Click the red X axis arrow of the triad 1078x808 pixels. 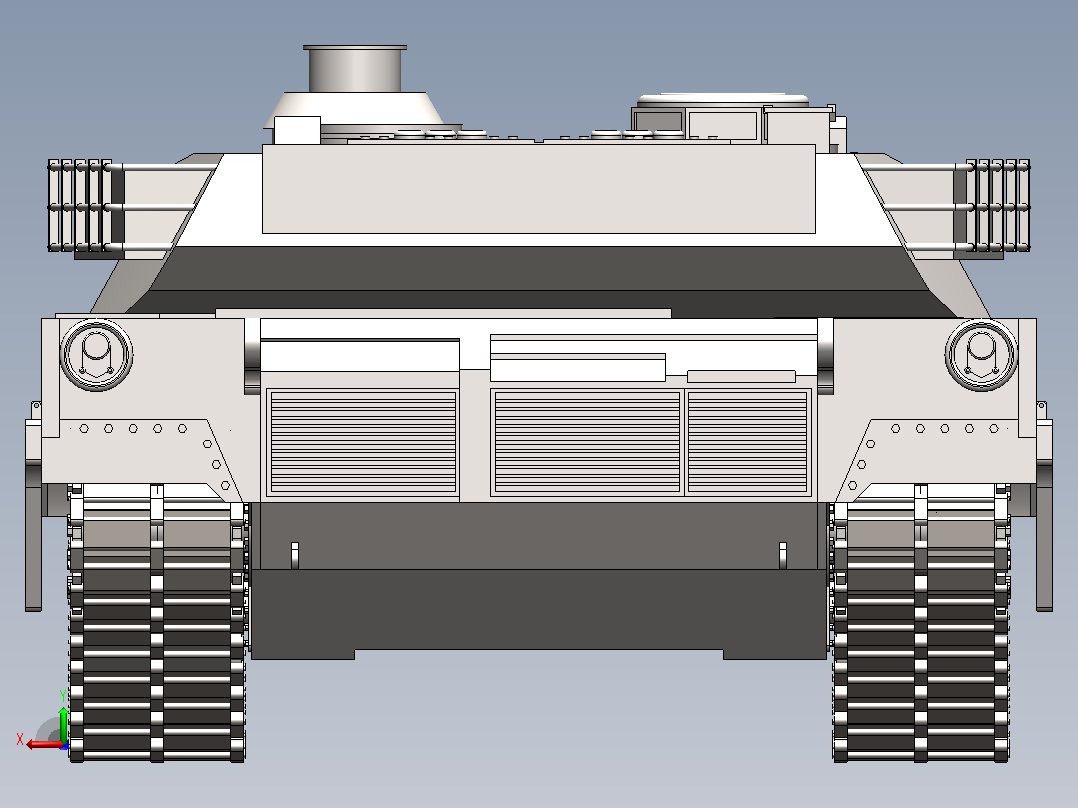pyautogui.click(x=43, y=744)
